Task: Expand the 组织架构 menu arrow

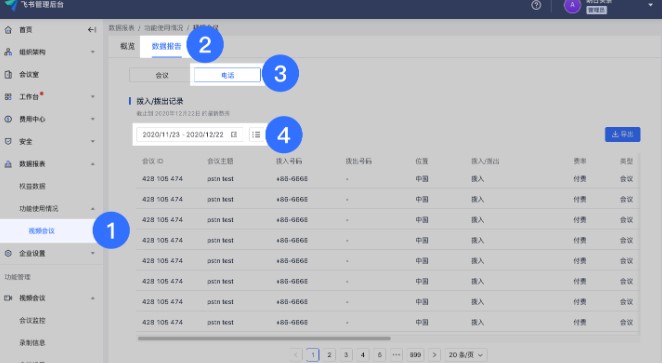Action: coord(92,52)
